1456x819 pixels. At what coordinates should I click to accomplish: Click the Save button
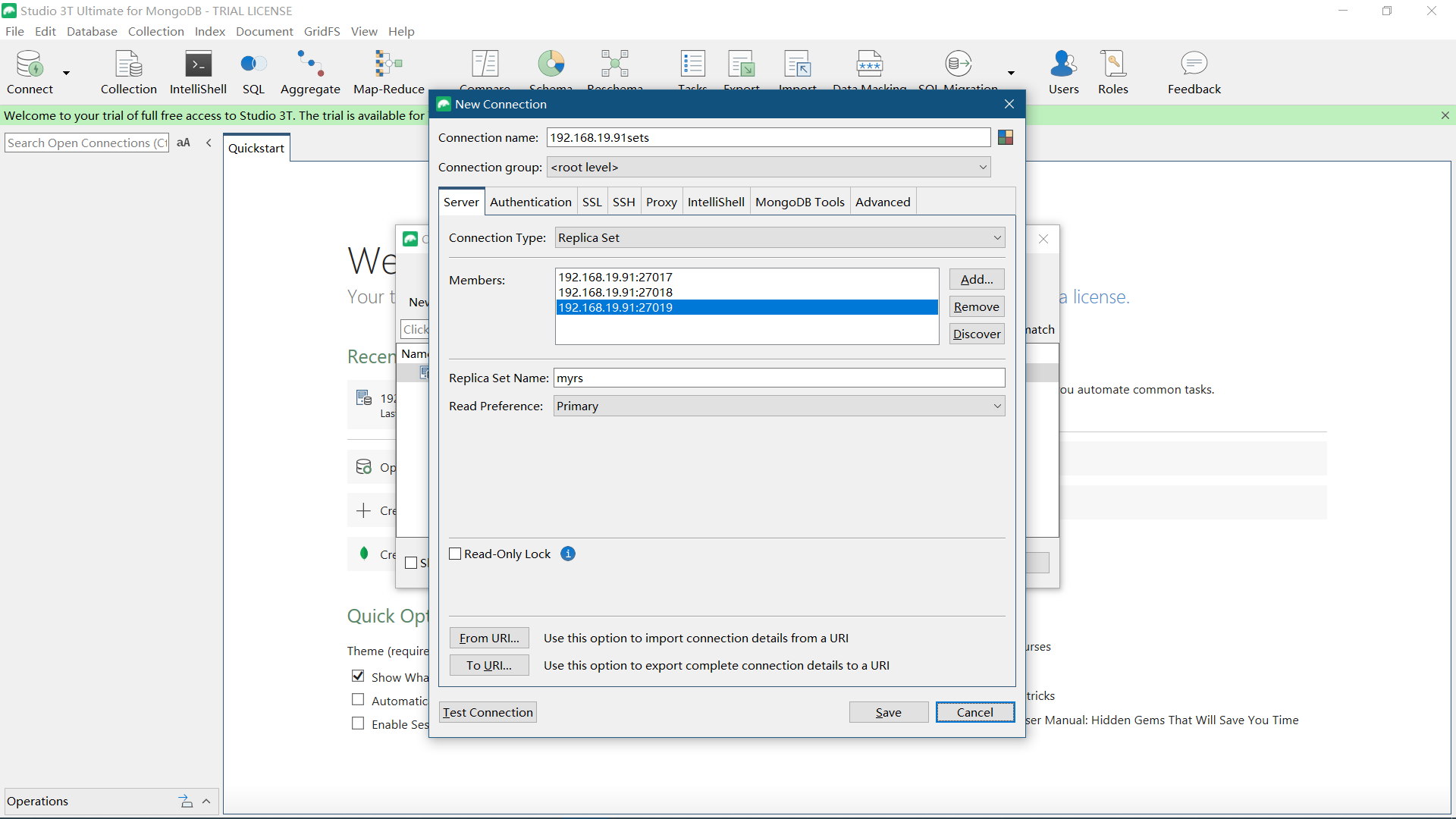click(x=889, y=712)
